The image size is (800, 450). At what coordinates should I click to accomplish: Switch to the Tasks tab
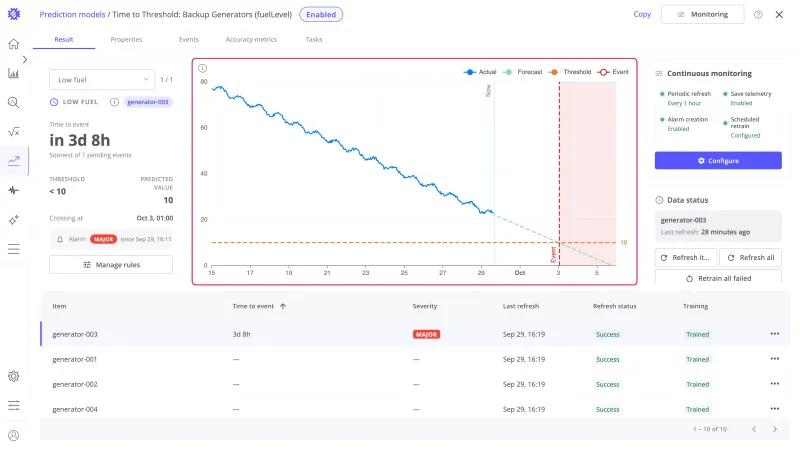(313, 39)
